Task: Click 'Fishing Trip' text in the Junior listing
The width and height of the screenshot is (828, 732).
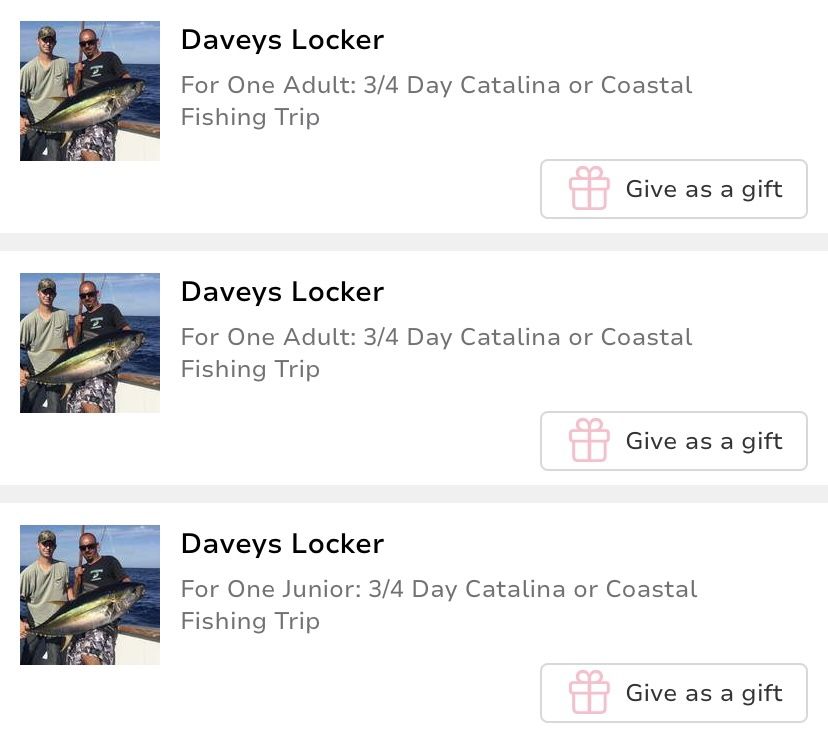Action: point(250,621)
